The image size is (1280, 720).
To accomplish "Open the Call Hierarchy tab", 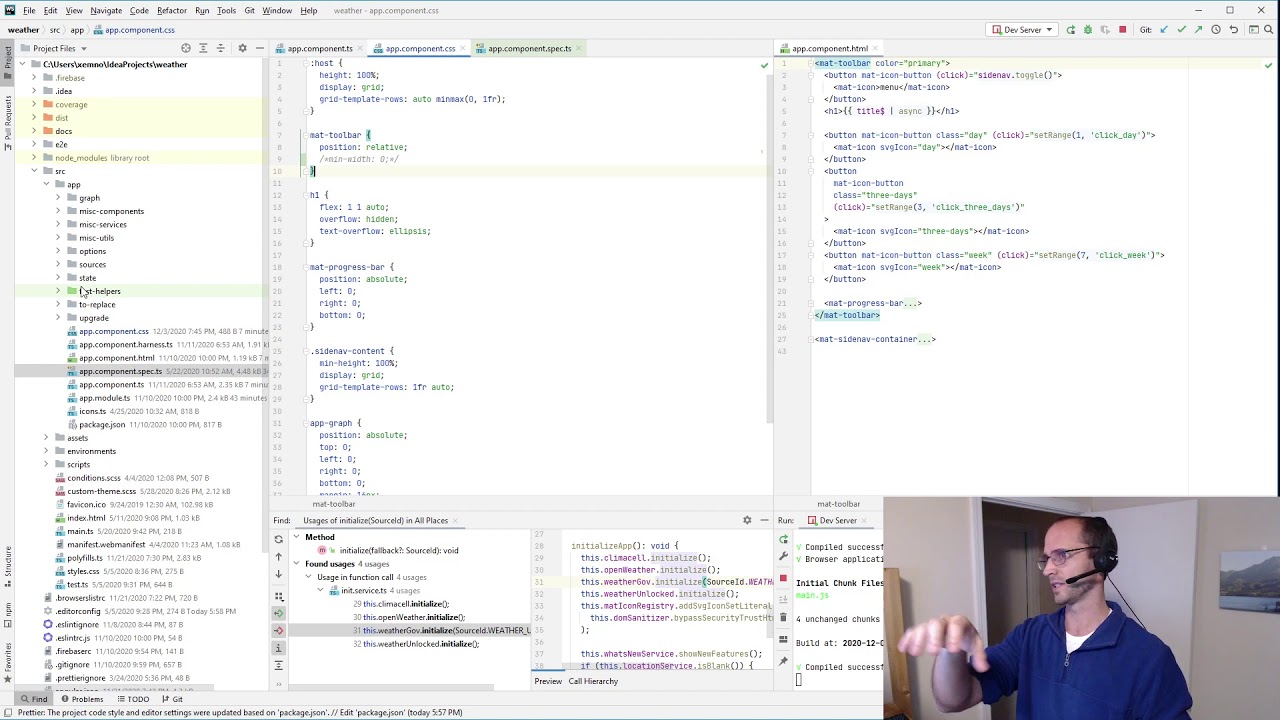I will (593, 681).
